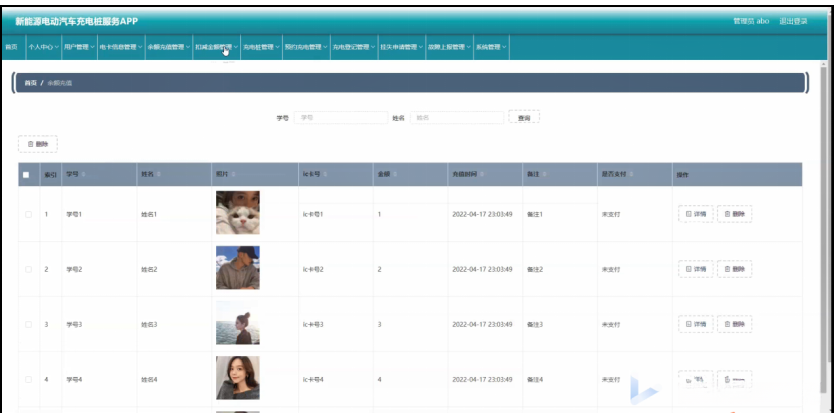This screenshot has height=413, width=834.
Task: Tick the checkbox for row 学号3
Action: (28, 324)
